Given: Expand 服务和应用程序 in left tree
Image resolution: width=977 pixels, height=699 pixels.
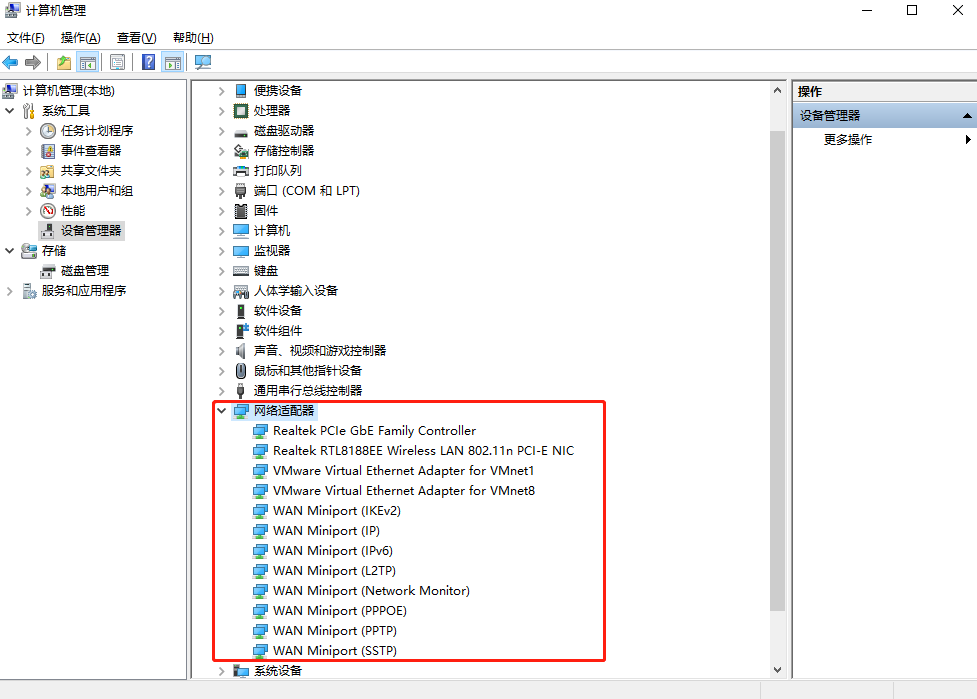Looking at the screenshot, I should coord(10,291).
